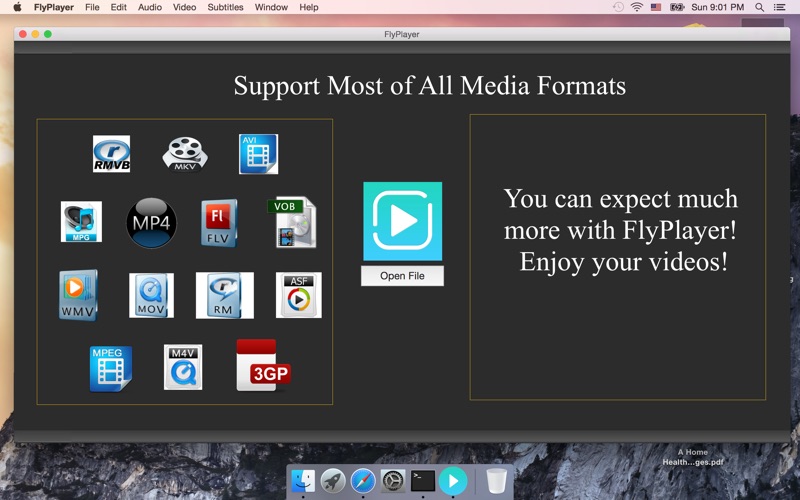The width and height of the screenshot is (800, 500).
Task: Click the large FlyPlayer play logo
Action: 403,221
